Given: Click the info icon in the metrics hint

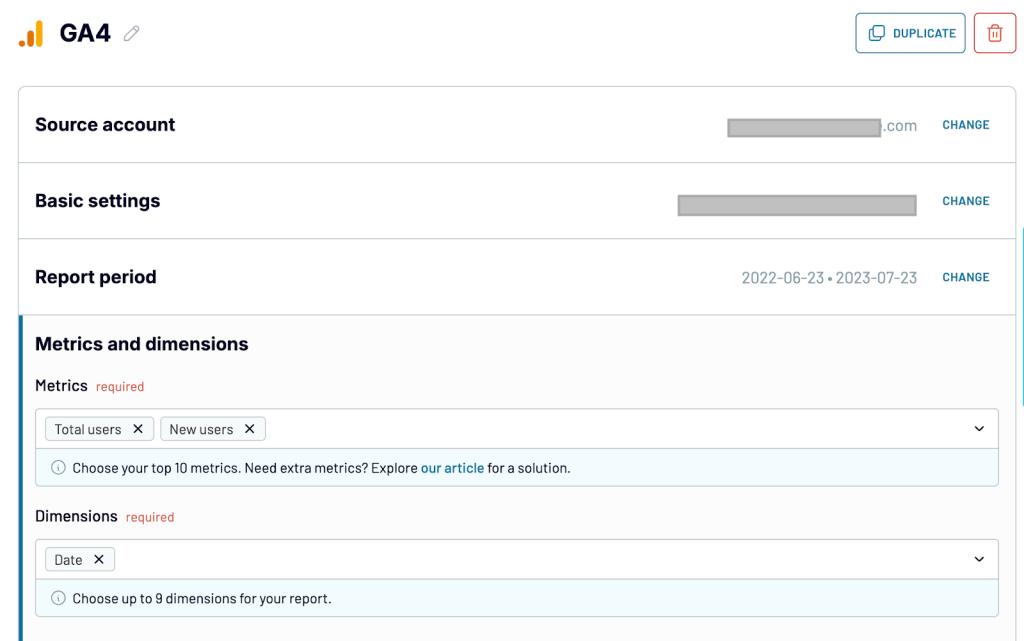Looking at the screenshot, I should [58, 467].
